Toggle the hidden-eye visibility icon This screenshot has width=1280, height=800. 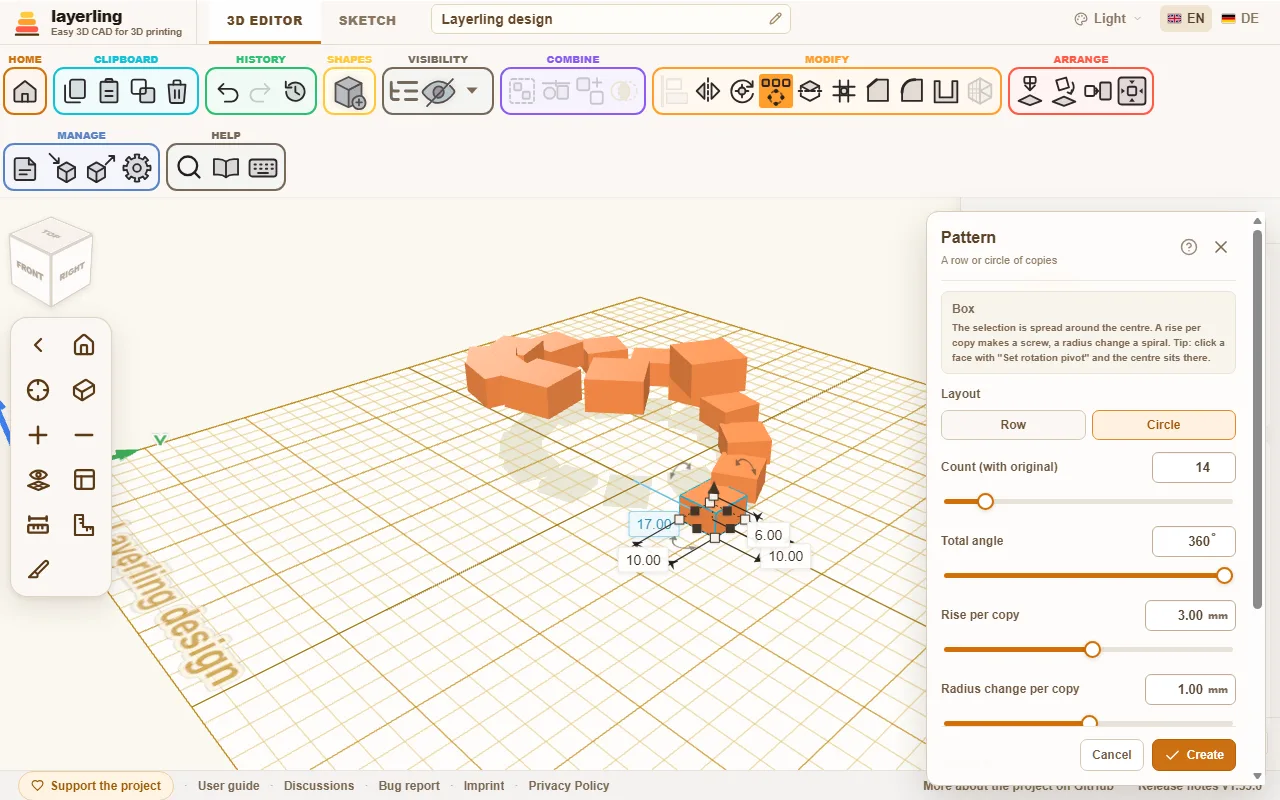pyautogui.click(x=438, y=92)
